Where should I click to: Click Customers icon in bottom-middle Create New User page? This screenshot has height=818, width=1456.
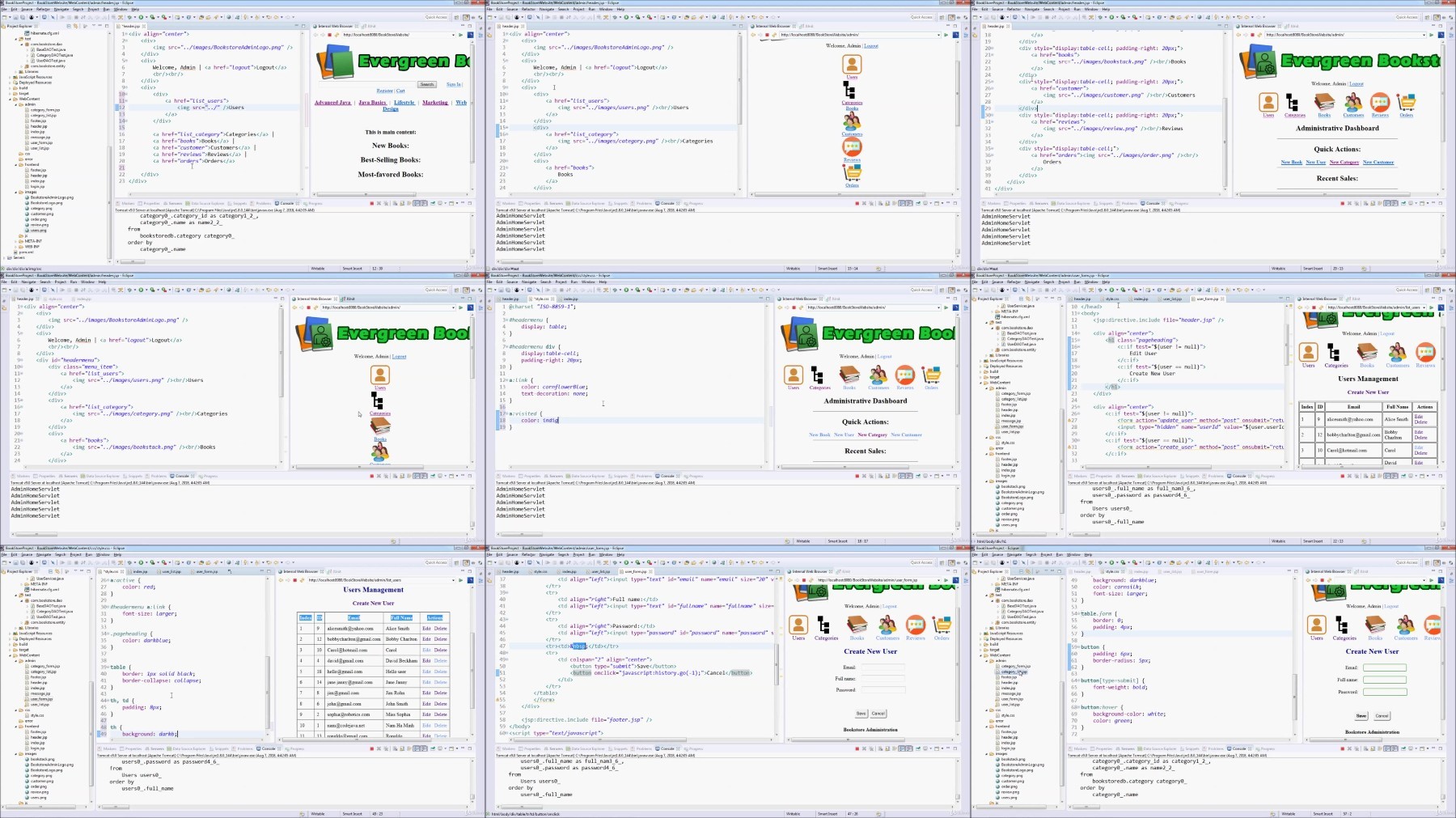[x=887, y=625]
